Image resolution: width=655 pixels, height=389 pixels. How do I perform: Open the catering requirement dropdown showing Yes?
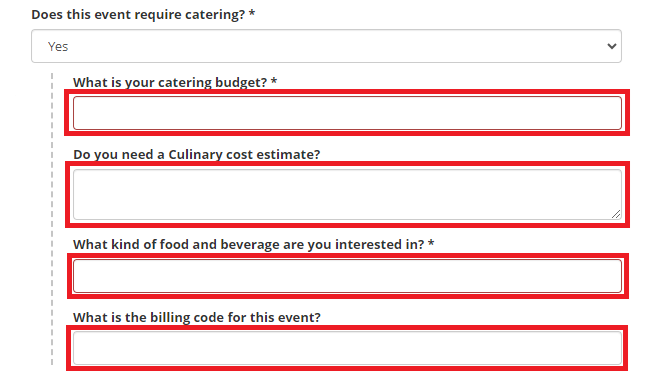[326, 46]
